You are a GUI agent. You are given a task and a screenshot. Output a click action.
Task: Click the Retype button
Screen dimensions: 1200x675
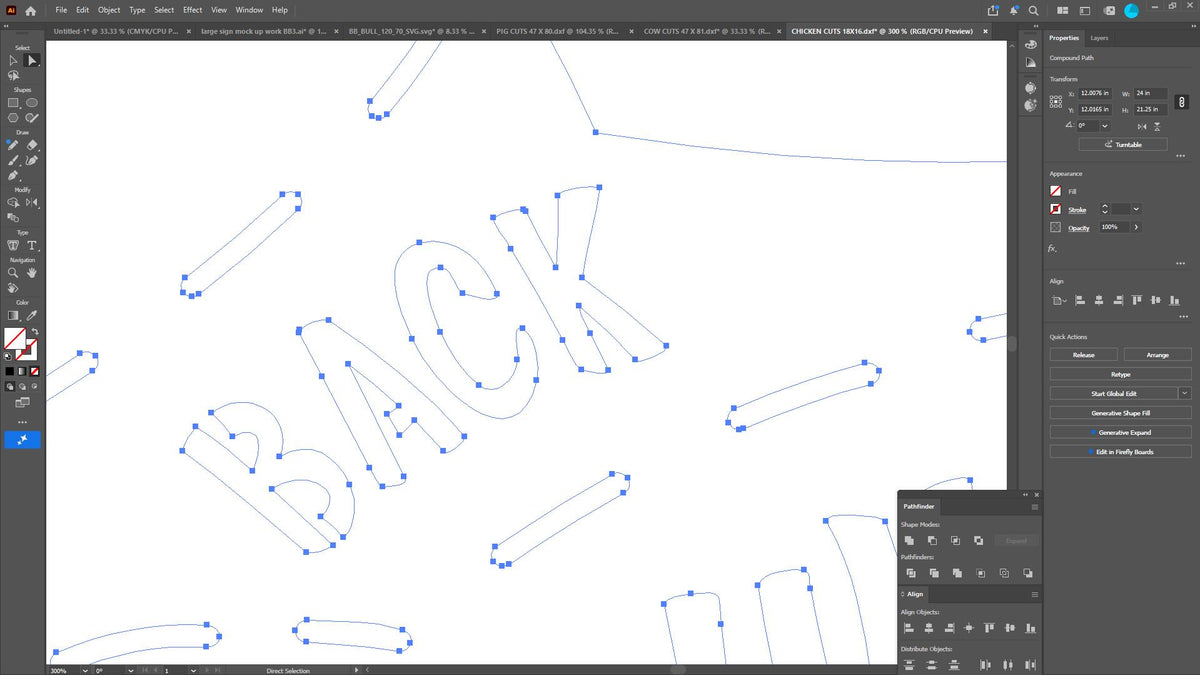pos(1120,374)
